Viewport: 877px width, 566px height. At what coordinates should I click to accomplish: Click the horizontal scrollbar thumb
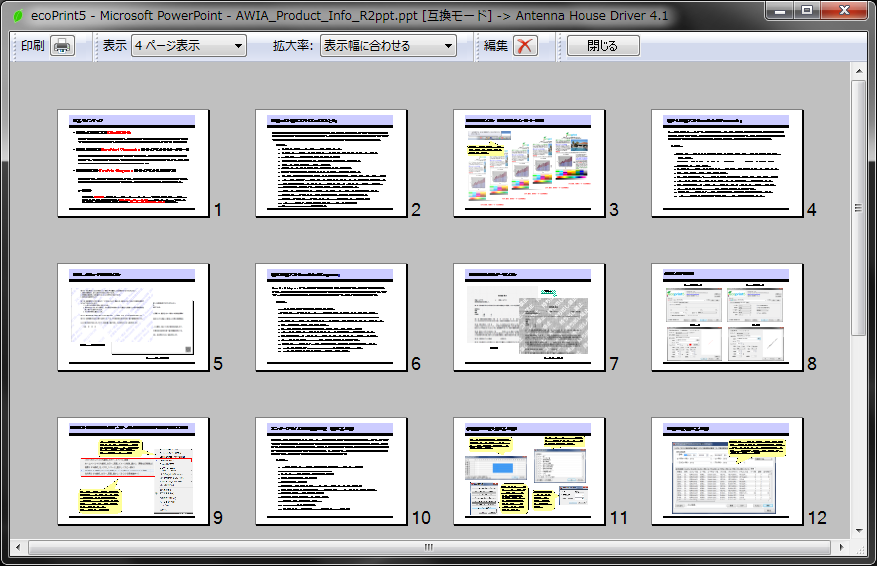tap(430, 547)
